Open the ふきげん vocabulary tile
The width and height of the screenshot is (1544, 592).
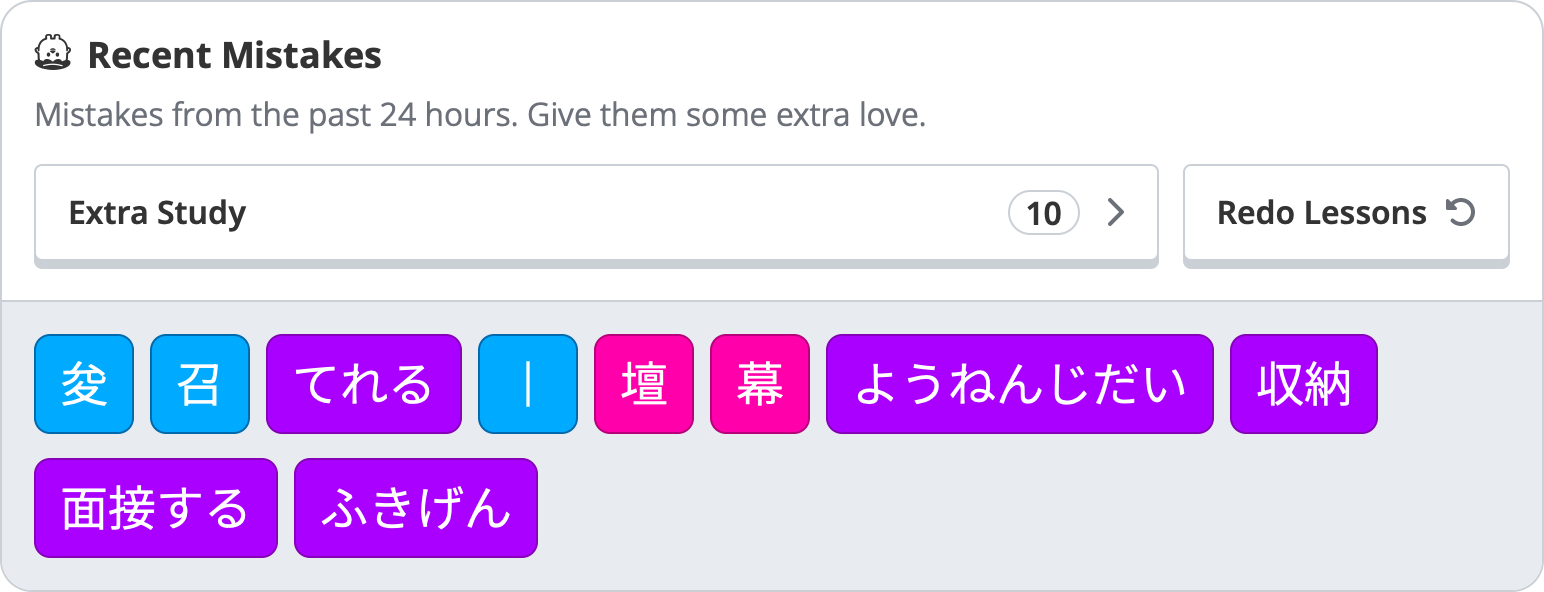[x=416, y=508]
